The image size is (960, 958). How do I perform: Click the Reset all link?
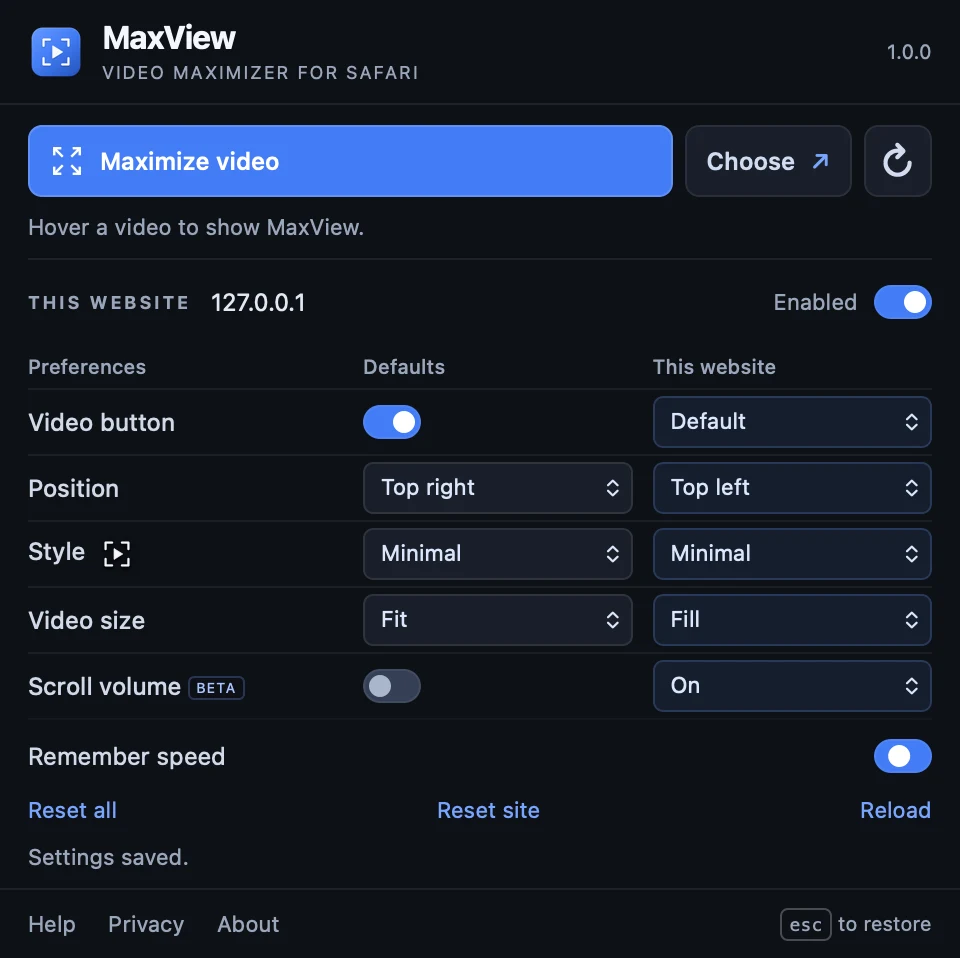point(72,810)
